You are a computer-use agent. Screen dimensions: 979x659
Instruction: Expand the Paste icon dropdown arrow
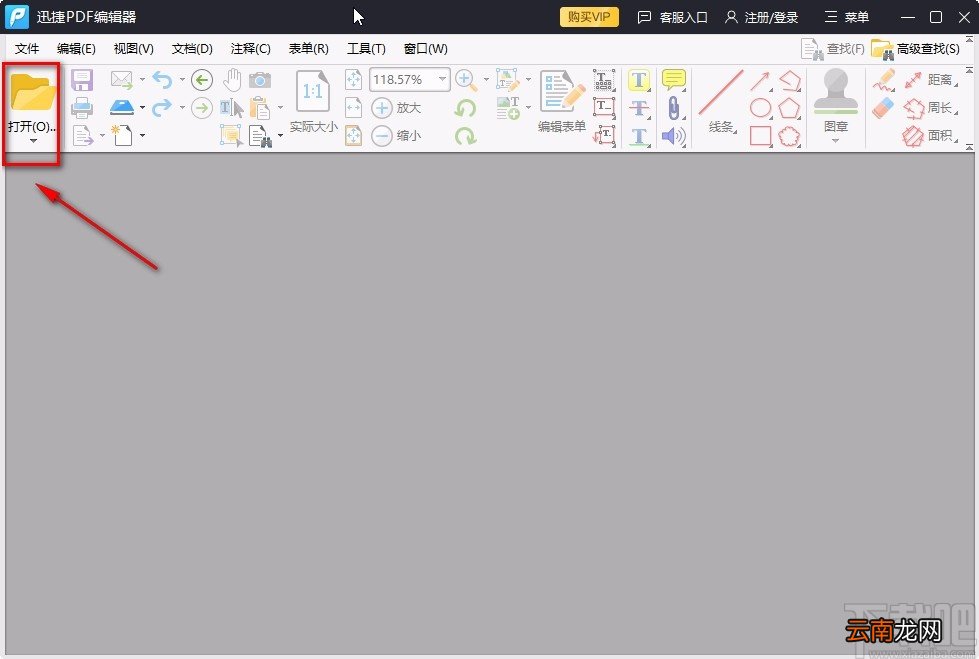click(280, 107)
